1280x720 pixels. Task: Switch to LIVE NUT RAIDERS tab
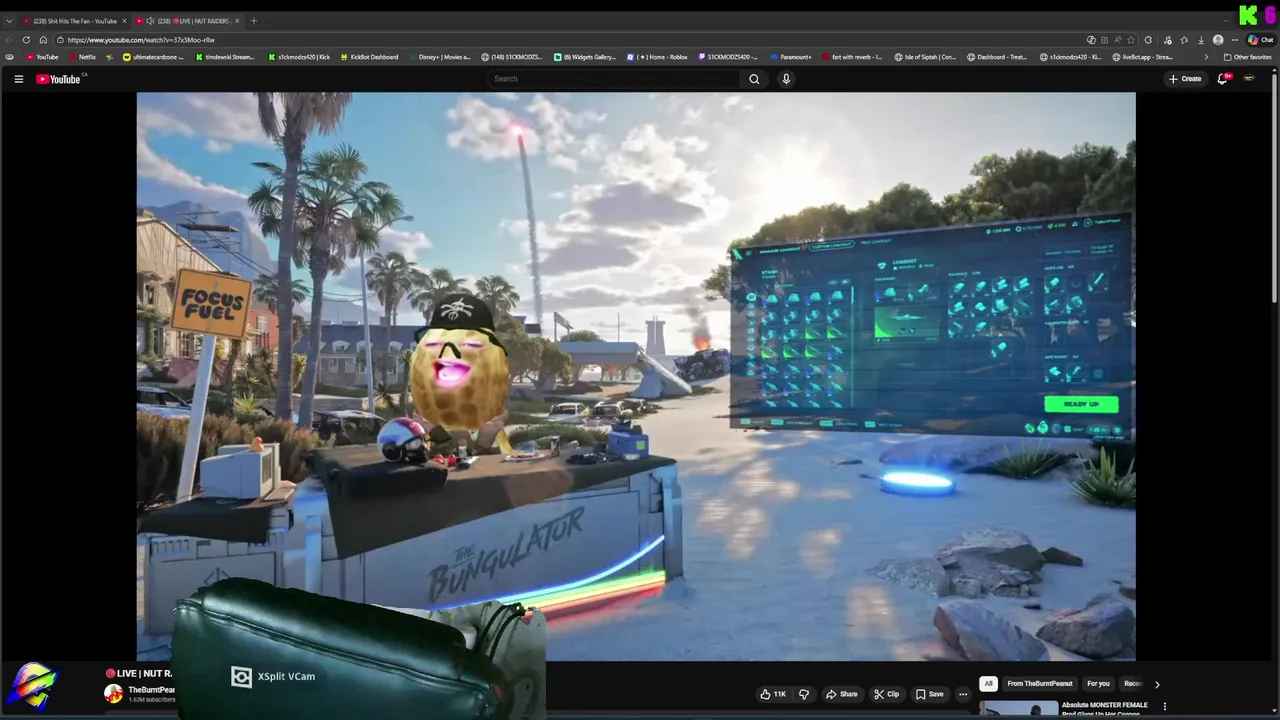[x=188, y=21]
